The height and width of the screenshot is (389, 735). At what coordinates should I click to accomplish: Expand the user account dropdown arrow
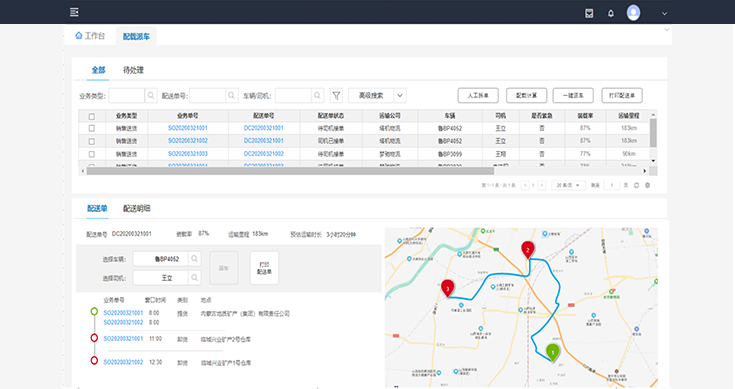tap(664, 14)
